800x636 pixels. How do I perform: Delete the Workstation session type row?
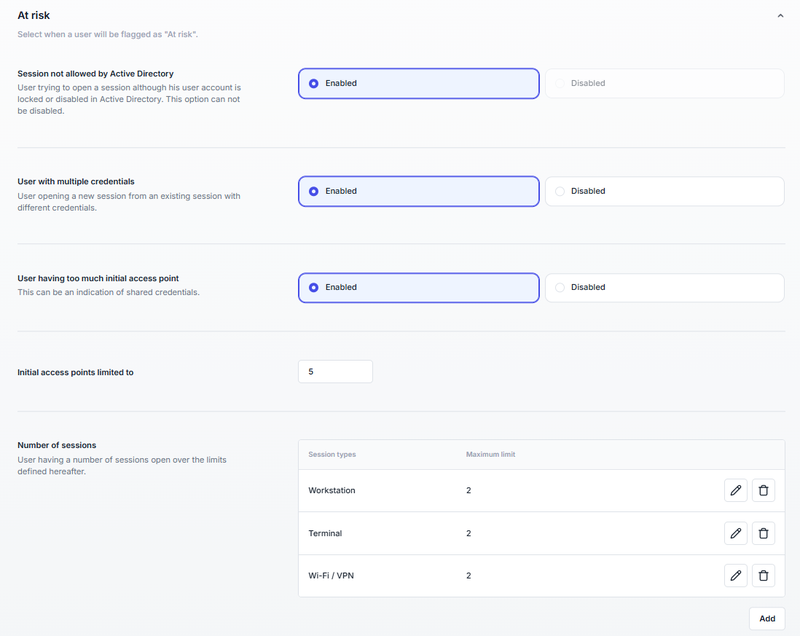point(763,491)
